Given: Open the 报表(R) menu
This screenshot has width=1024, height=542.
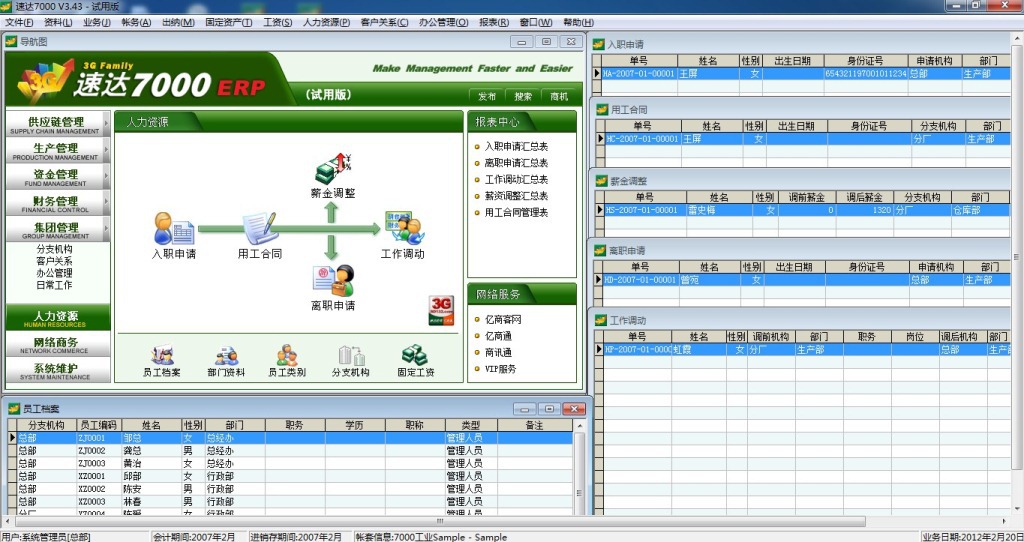Looking at the screenshot, I should coord(494,22).
